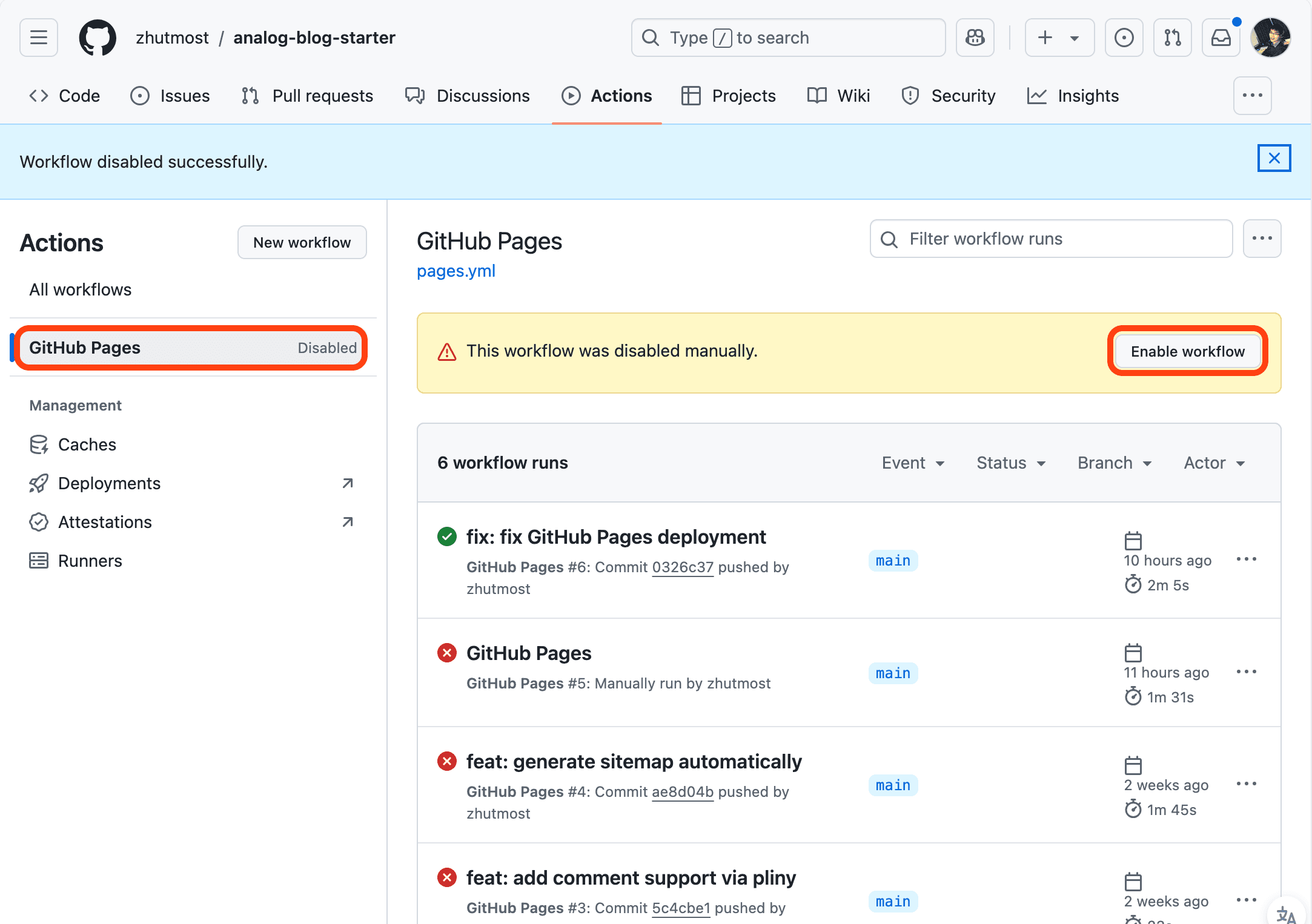Open Attestations via its external link arrow
1312x924 pixels.
coord(347,521)
